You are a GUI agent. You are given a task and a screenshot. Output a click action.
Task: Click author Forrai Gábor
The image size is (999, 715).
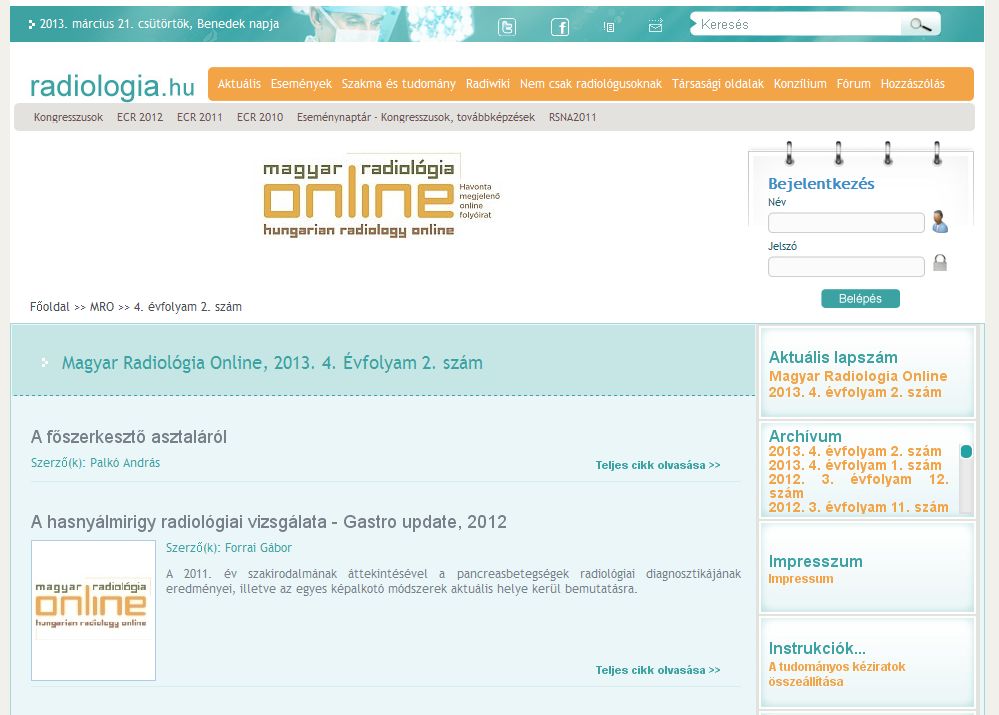coord(258,547)
